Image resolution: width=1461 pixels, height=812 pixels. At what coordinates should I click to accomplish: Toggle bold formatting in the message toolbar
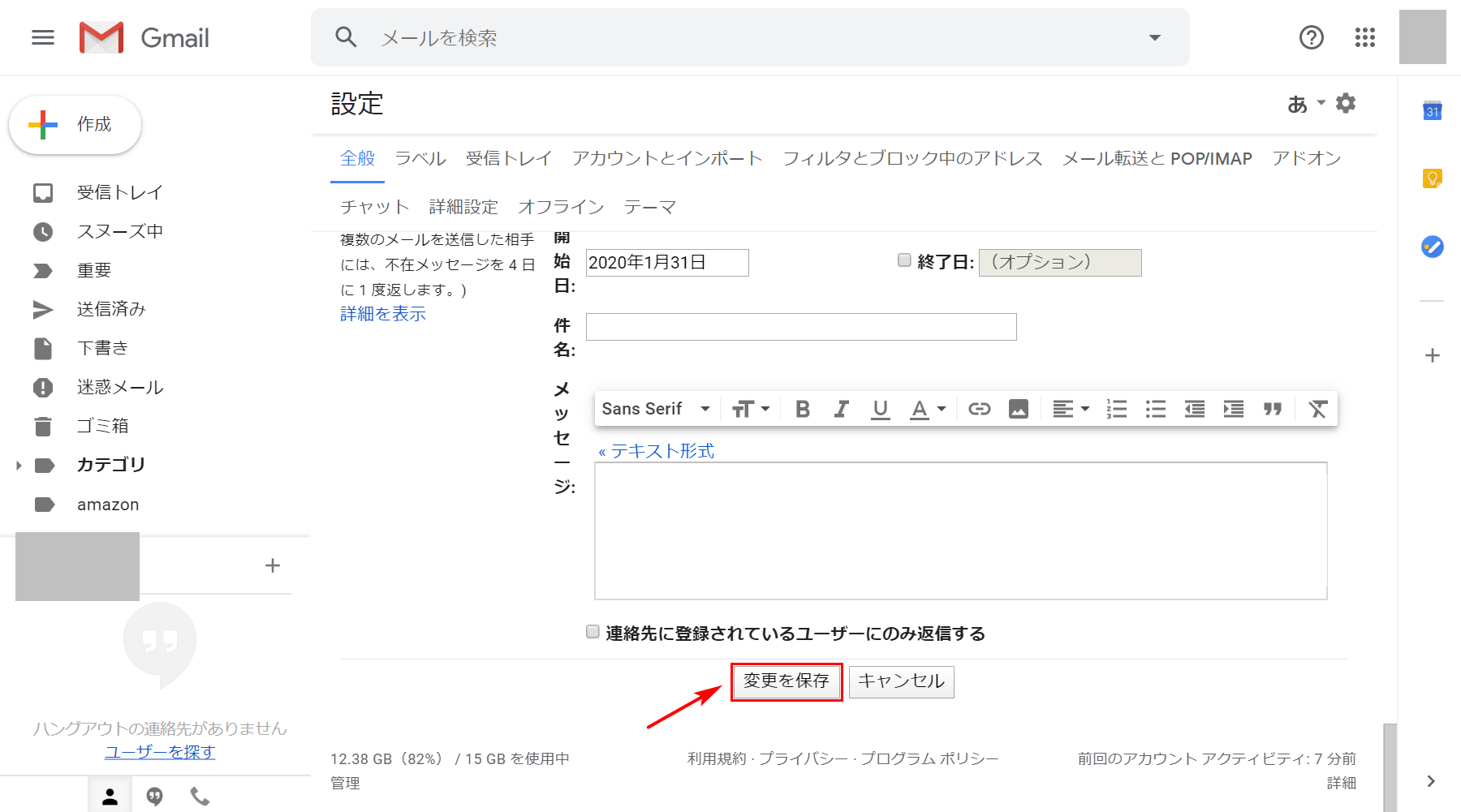click(802, 408)
